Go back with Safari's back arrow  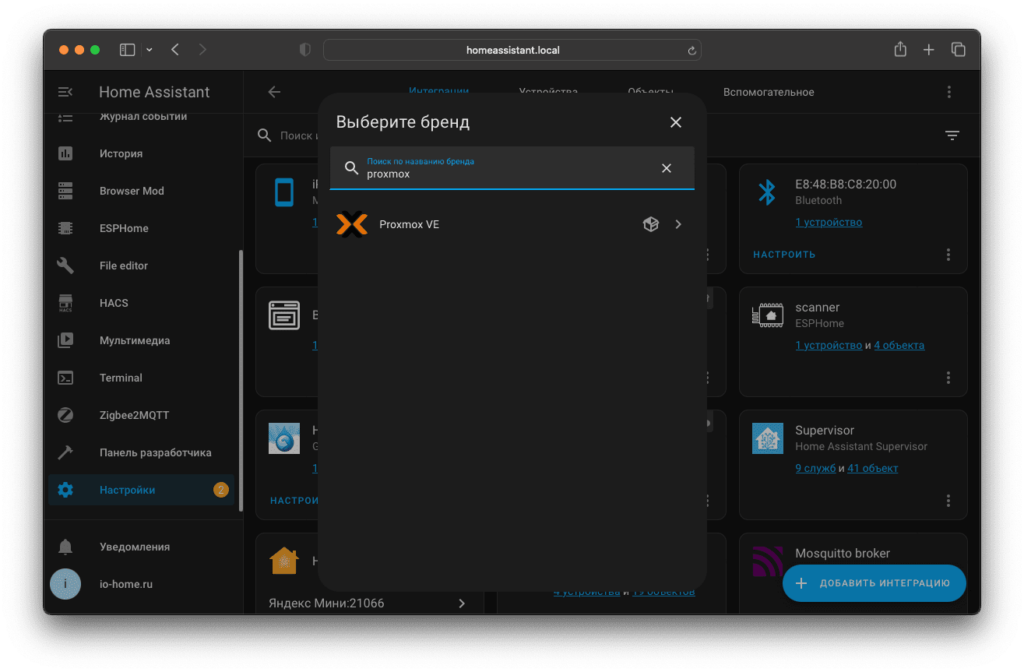click(175, 50)
